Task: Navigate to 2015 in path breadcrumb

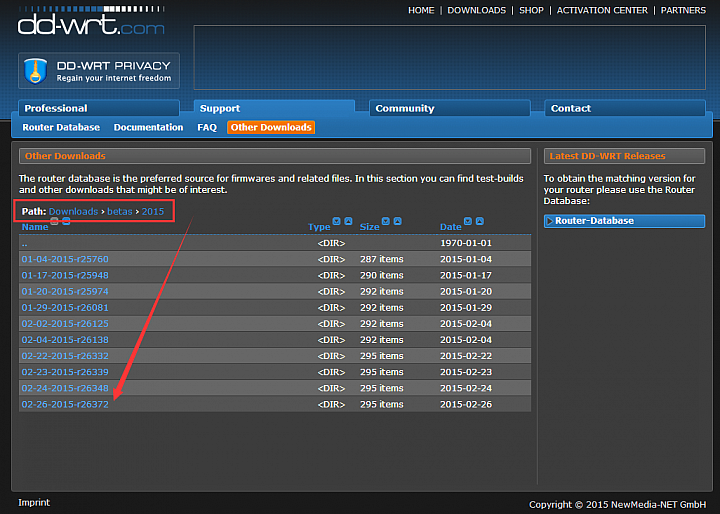Action: point(153,211)
